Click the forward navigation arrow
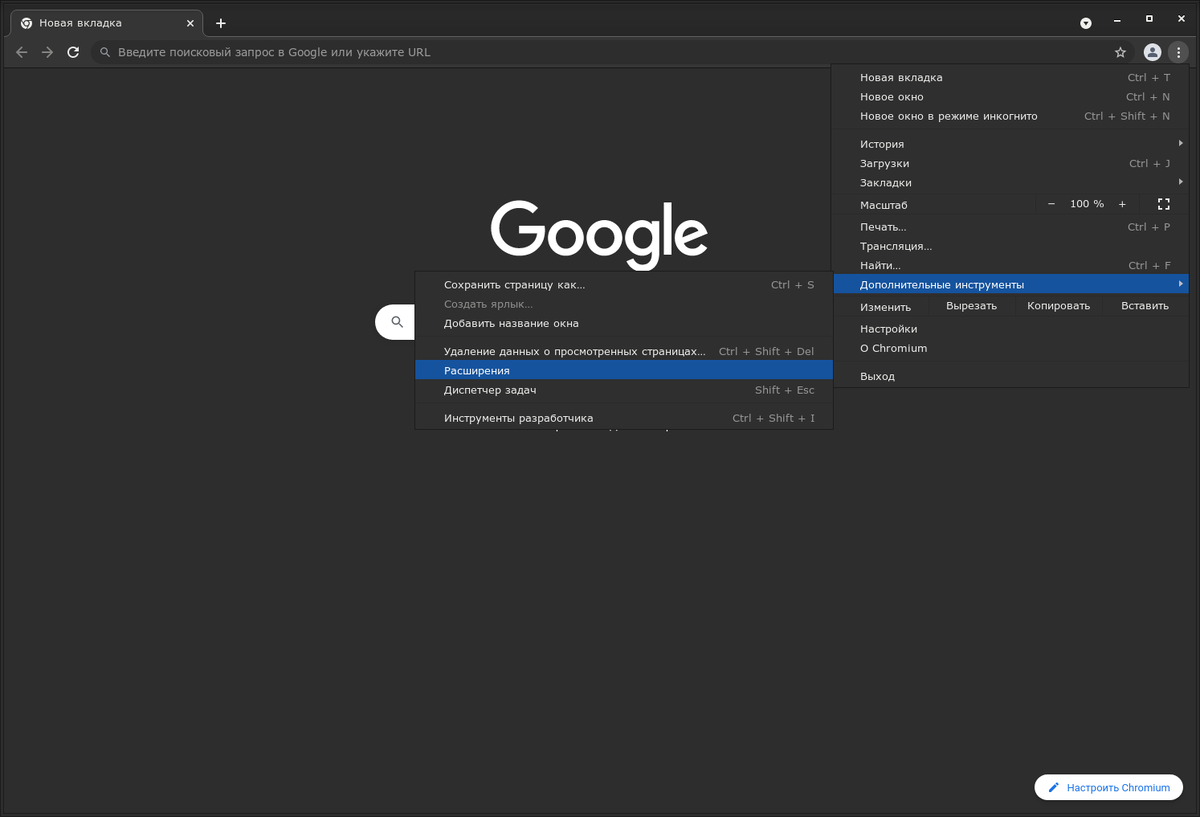1200x817 pixels. pyautogui.click(x=47, y=52)
